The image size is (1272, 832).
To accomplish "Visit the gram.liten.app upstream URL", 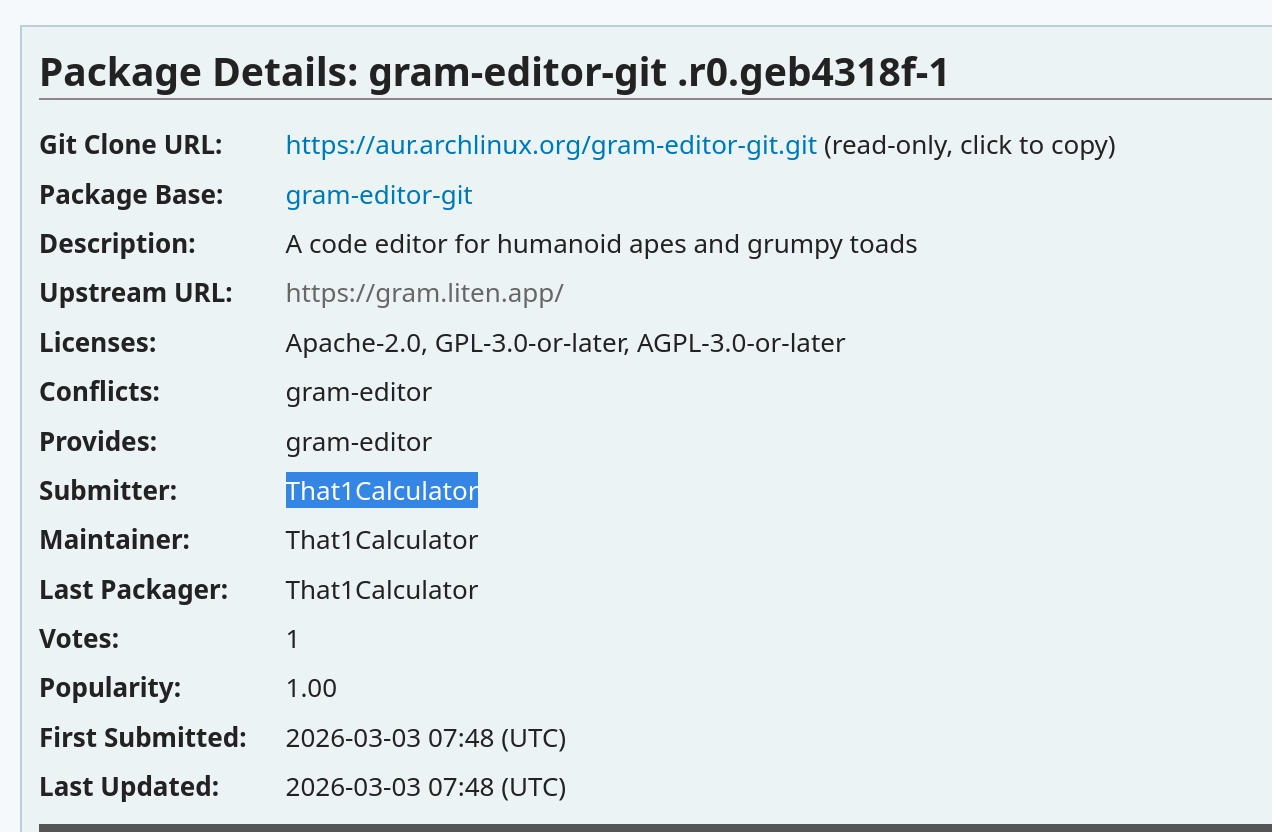I will 424,294.
